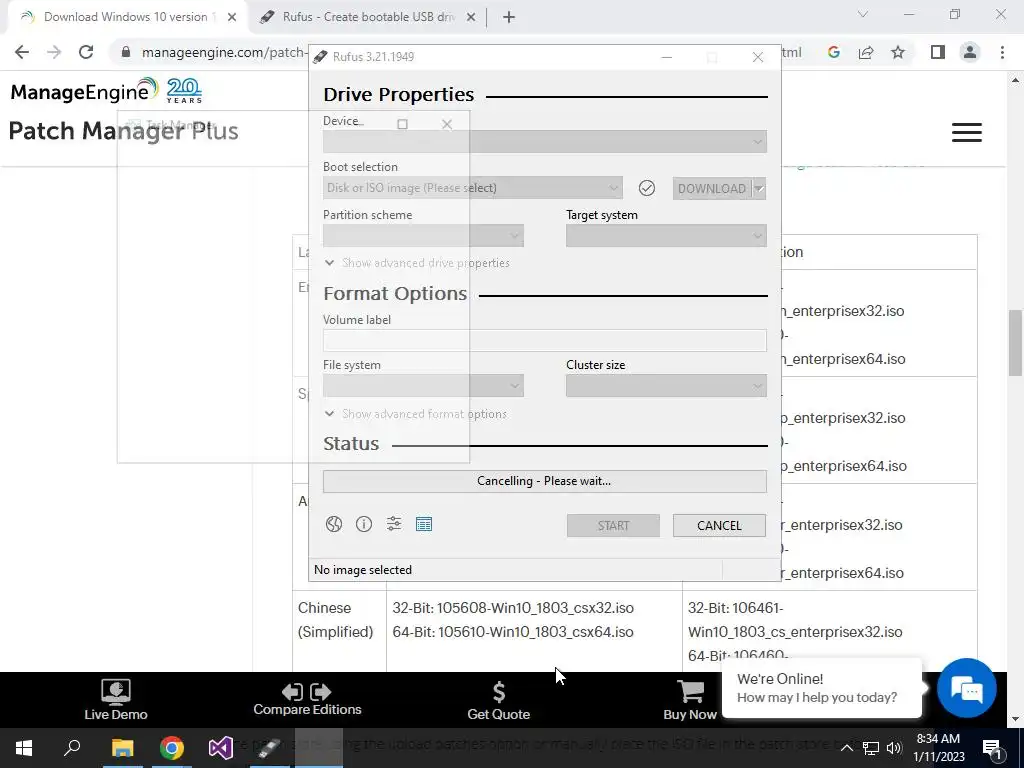The height and width of the screenshot is (768, 1024).
Task: Open the Device dropdown in Rufus
Action: [x=545, y=142]
